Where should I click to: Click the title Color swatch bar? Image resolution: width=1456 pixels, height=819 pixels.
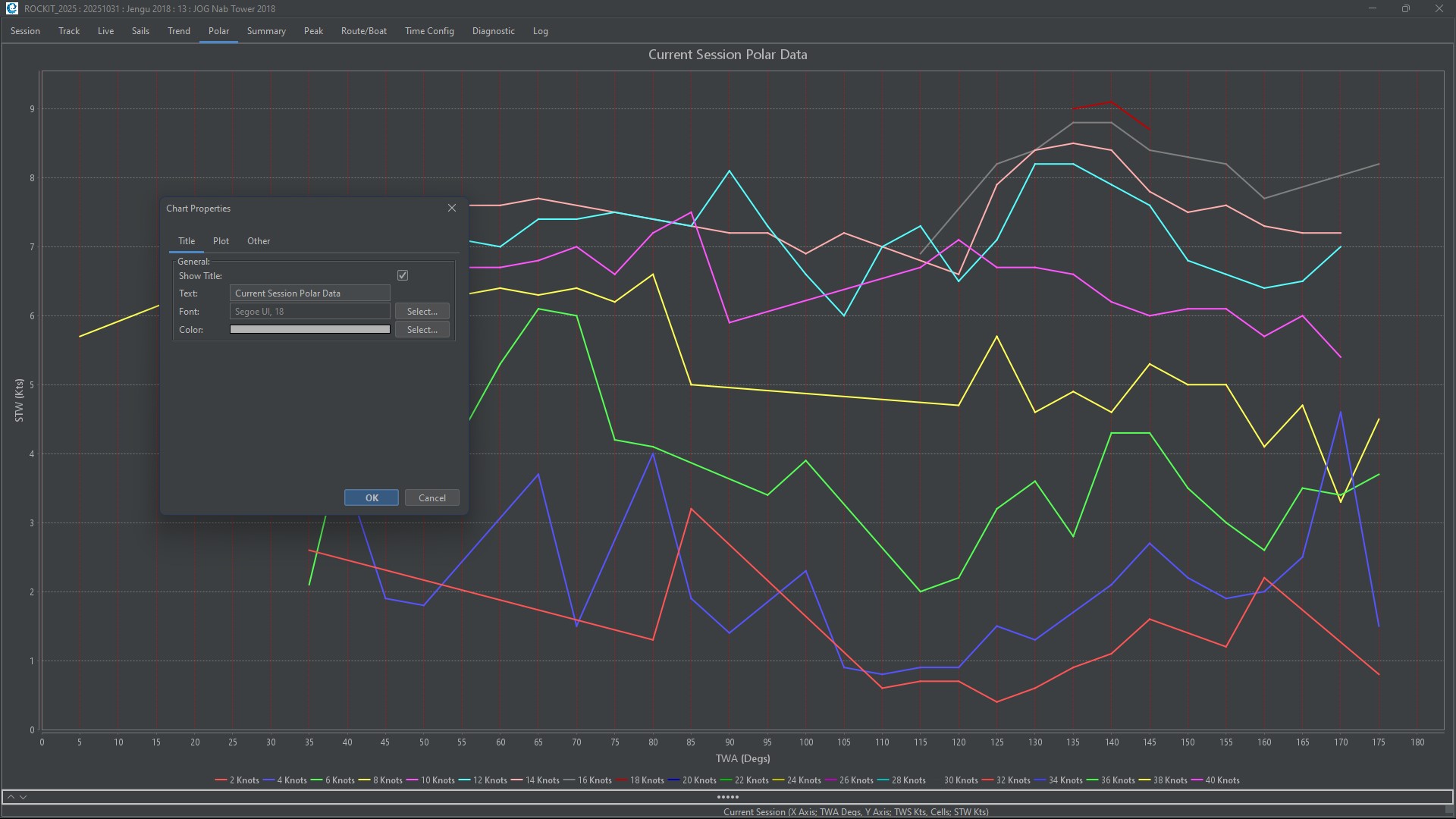pos(309,330)
